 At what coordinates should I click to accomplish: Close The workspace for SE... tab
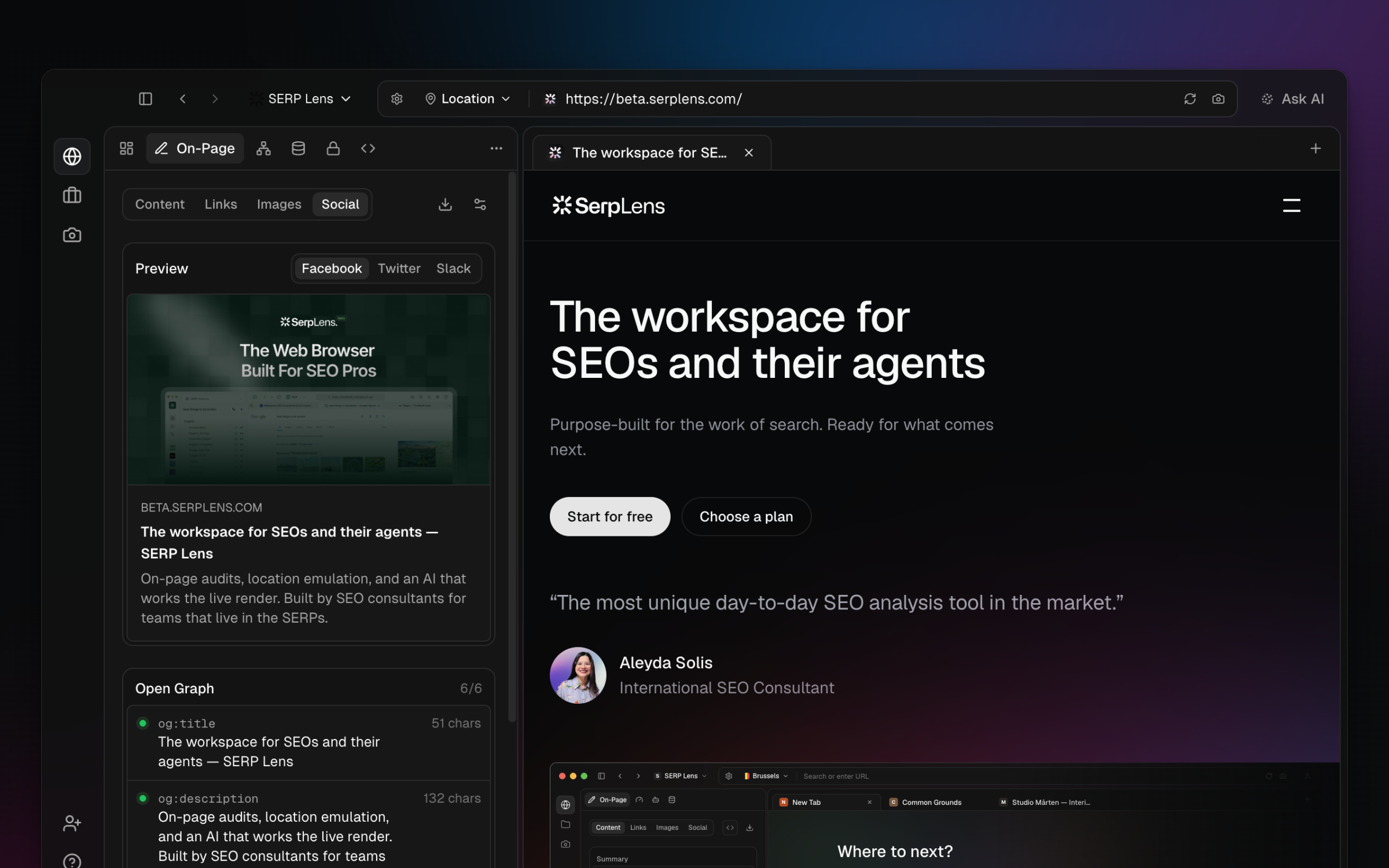click(x=748, y=153)
